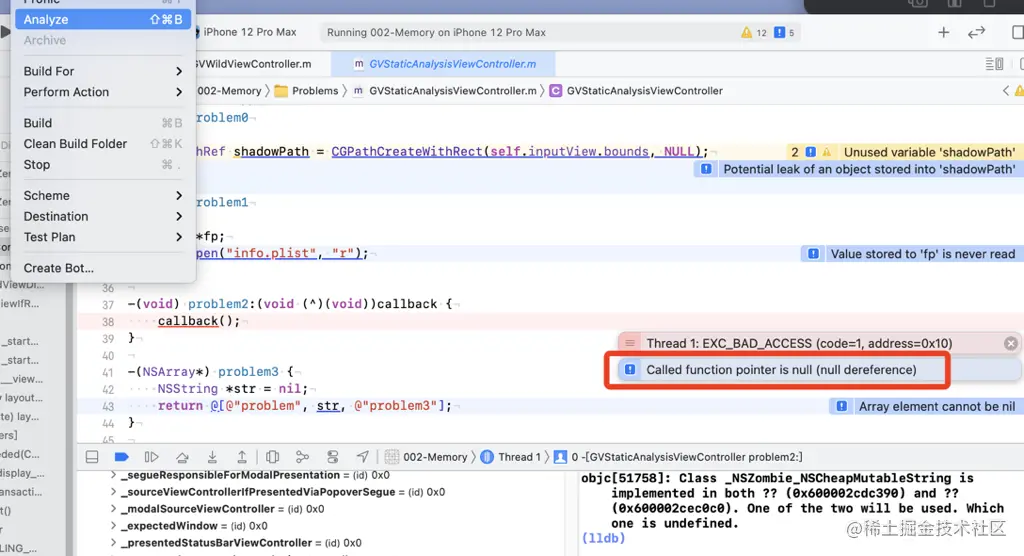Click the Step Into button
Viewport: 1024px width, 556px height.
click(212, 457)
